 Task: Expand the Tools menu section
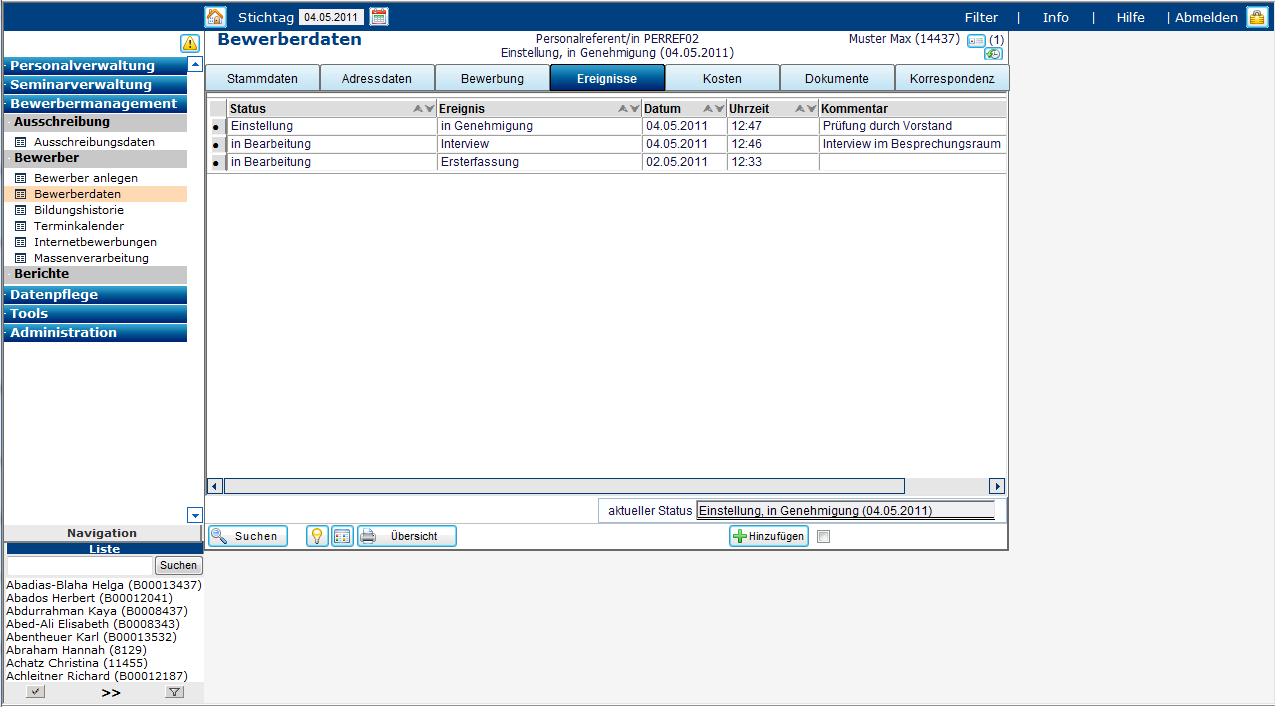click(95, 314)
